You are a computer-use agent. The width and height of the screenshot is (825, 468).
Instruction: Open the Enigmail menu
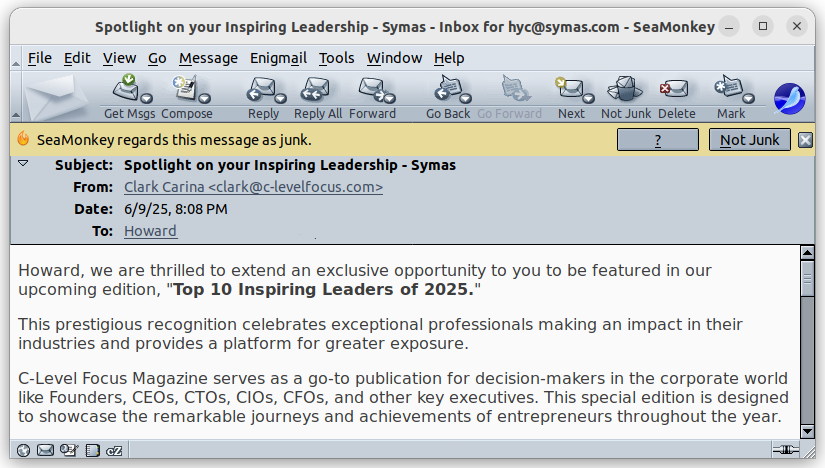[x=278, y=58]
